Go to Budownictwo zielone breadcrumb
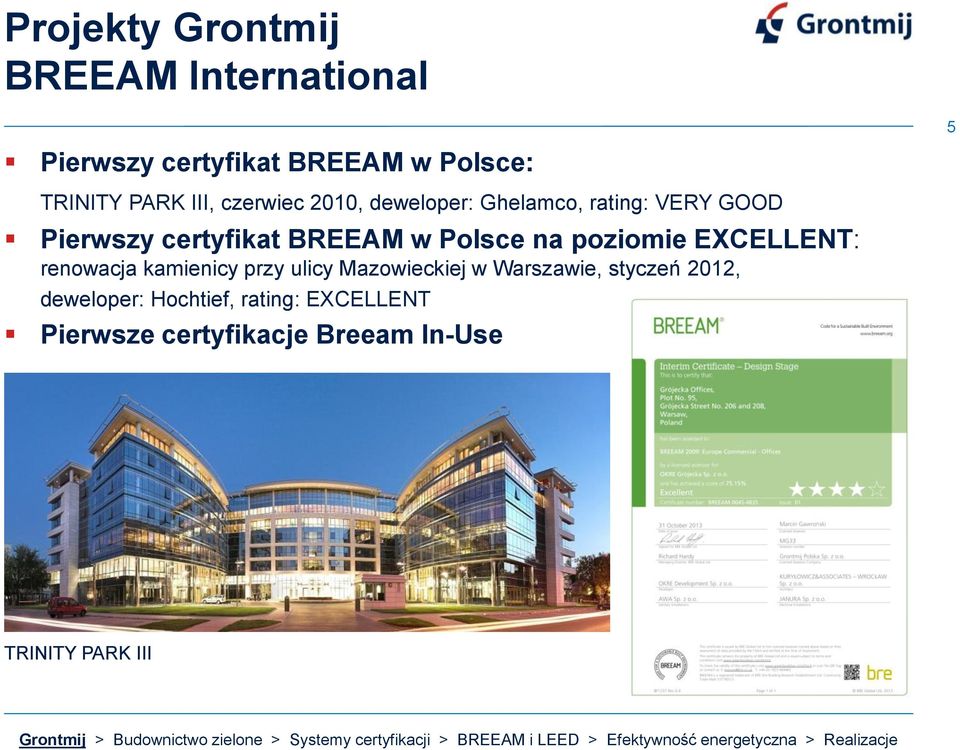 [187, 740]
